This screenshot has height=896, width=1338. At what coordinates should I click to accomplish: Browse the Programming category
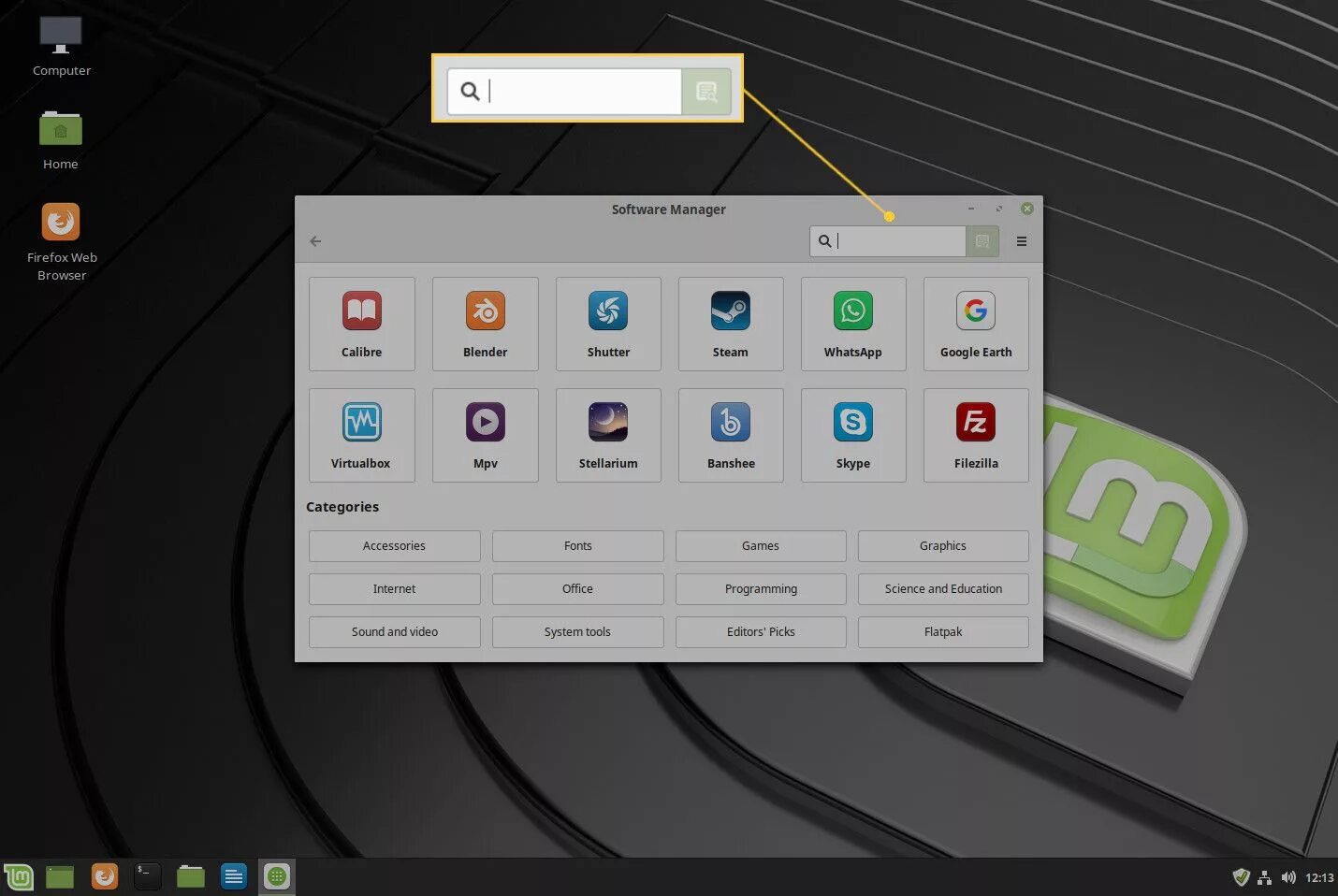761,589
